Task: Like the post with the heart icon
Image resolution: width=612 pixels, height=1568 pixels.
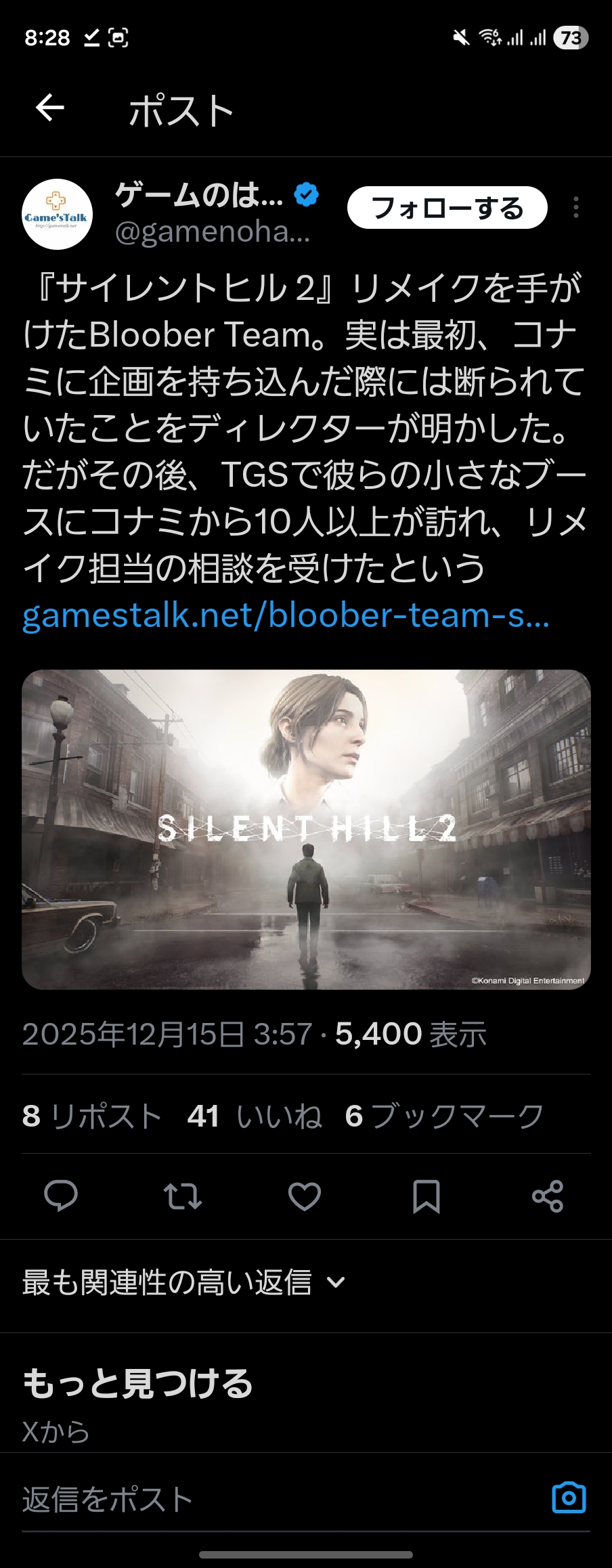Action: pyautogui.click(x=305, y=1196)
